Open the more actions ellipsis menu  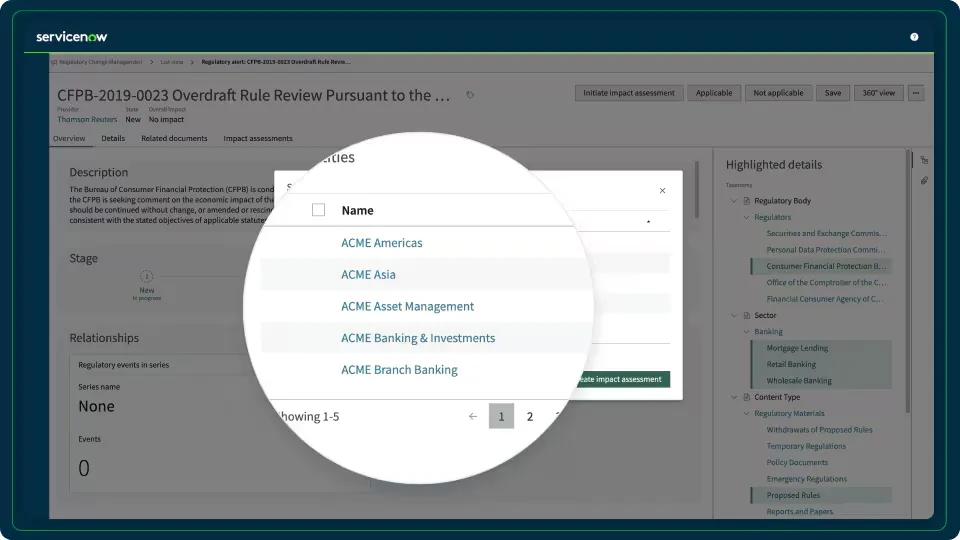click(916, 93)
